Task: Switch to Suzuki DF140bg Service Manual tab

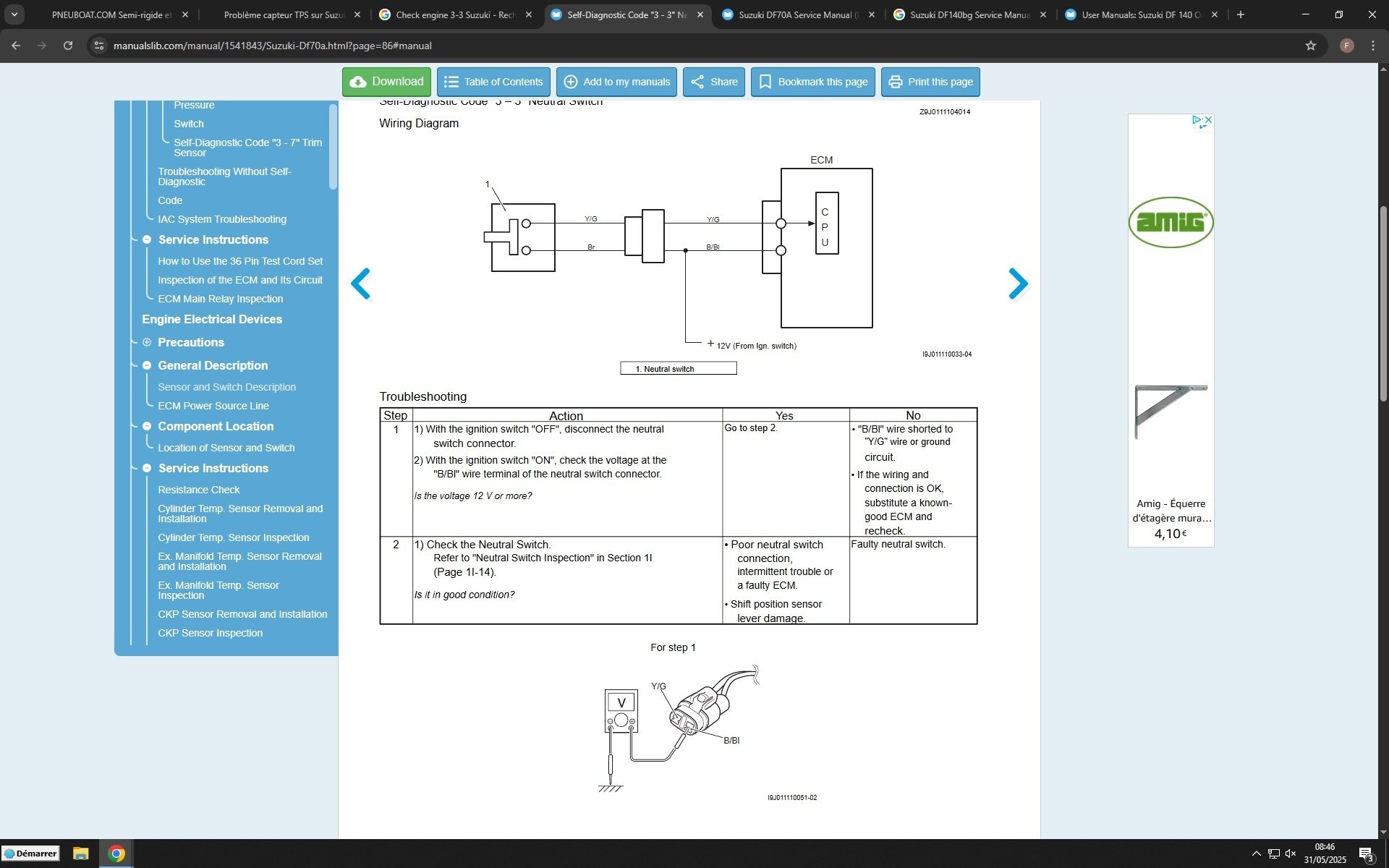Action: (x=970, y=14)
